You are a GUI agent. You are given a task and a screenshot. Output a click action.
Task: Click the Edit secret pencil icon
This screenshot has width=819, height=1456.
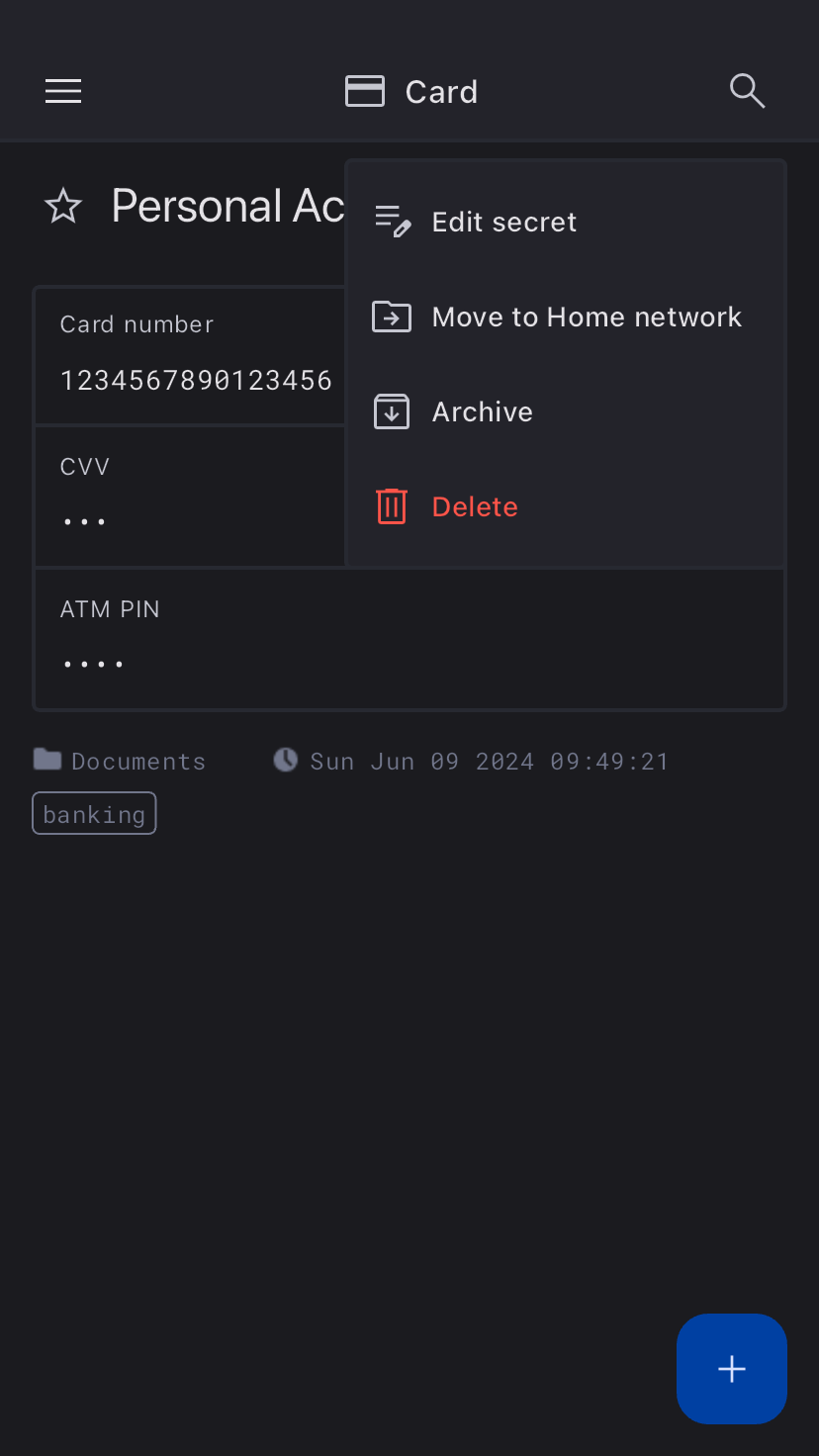(392, 222)
